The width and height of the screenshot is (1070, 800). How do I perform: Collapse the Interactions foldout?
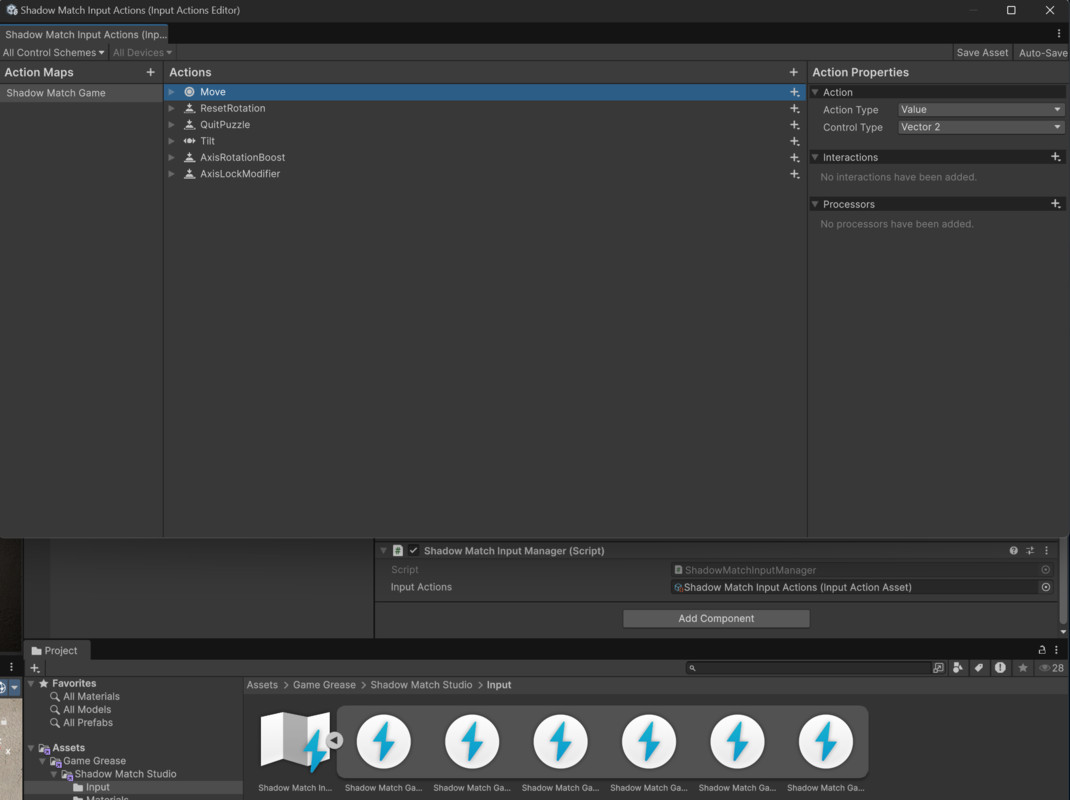pos(815,157)
